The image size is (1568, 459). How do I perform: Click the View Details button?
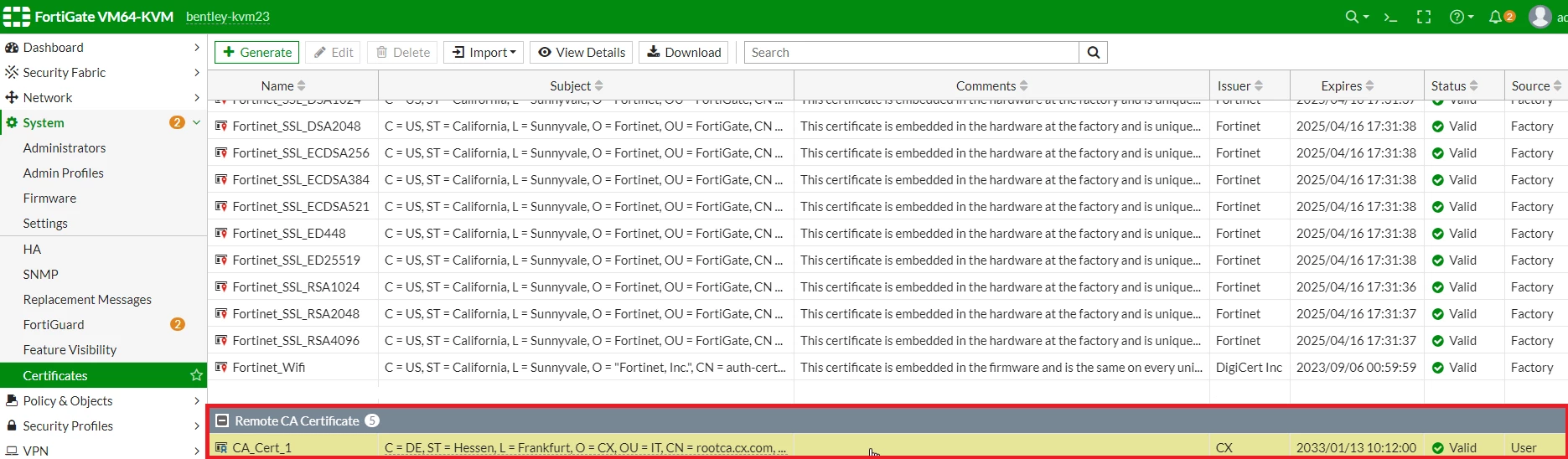[x=581, y=52]
